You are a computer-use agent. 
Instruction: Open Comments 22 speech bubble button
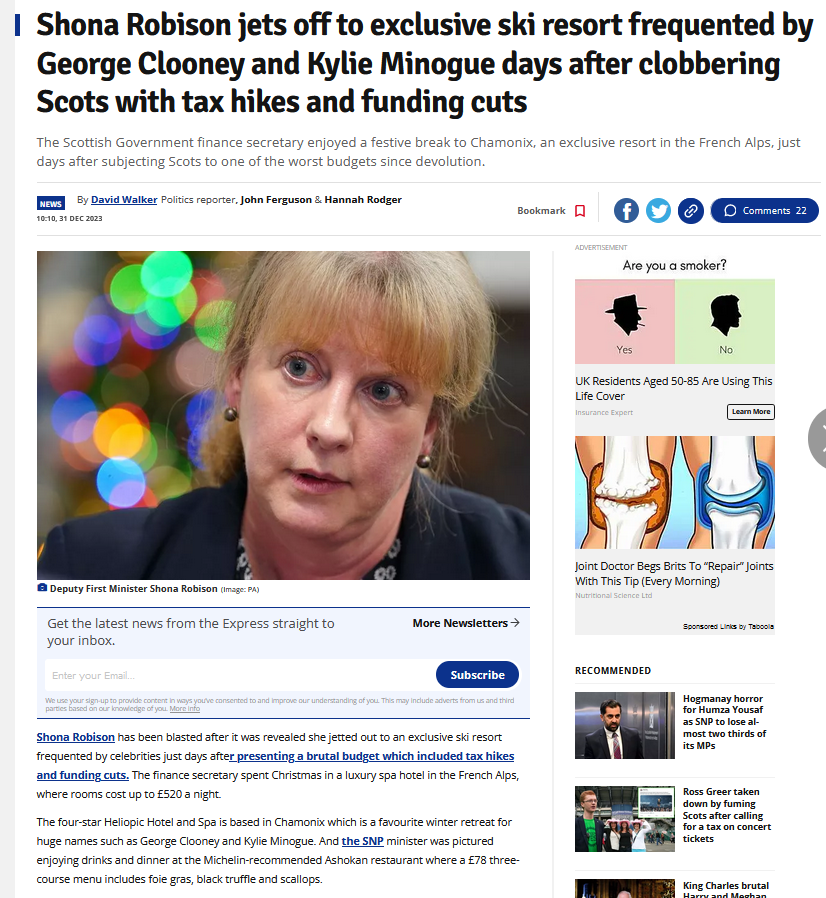764,211
